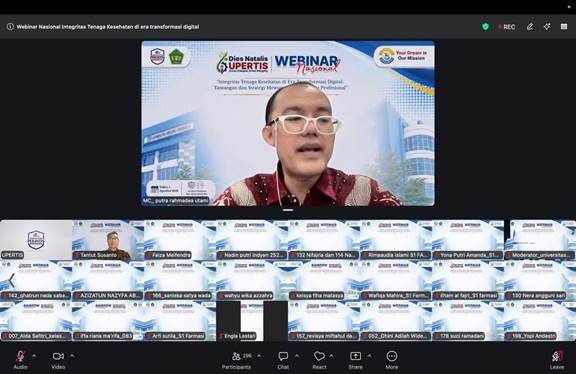Expand the arrow beside React
Screen dimensions: 576x374
click(331, 356)
